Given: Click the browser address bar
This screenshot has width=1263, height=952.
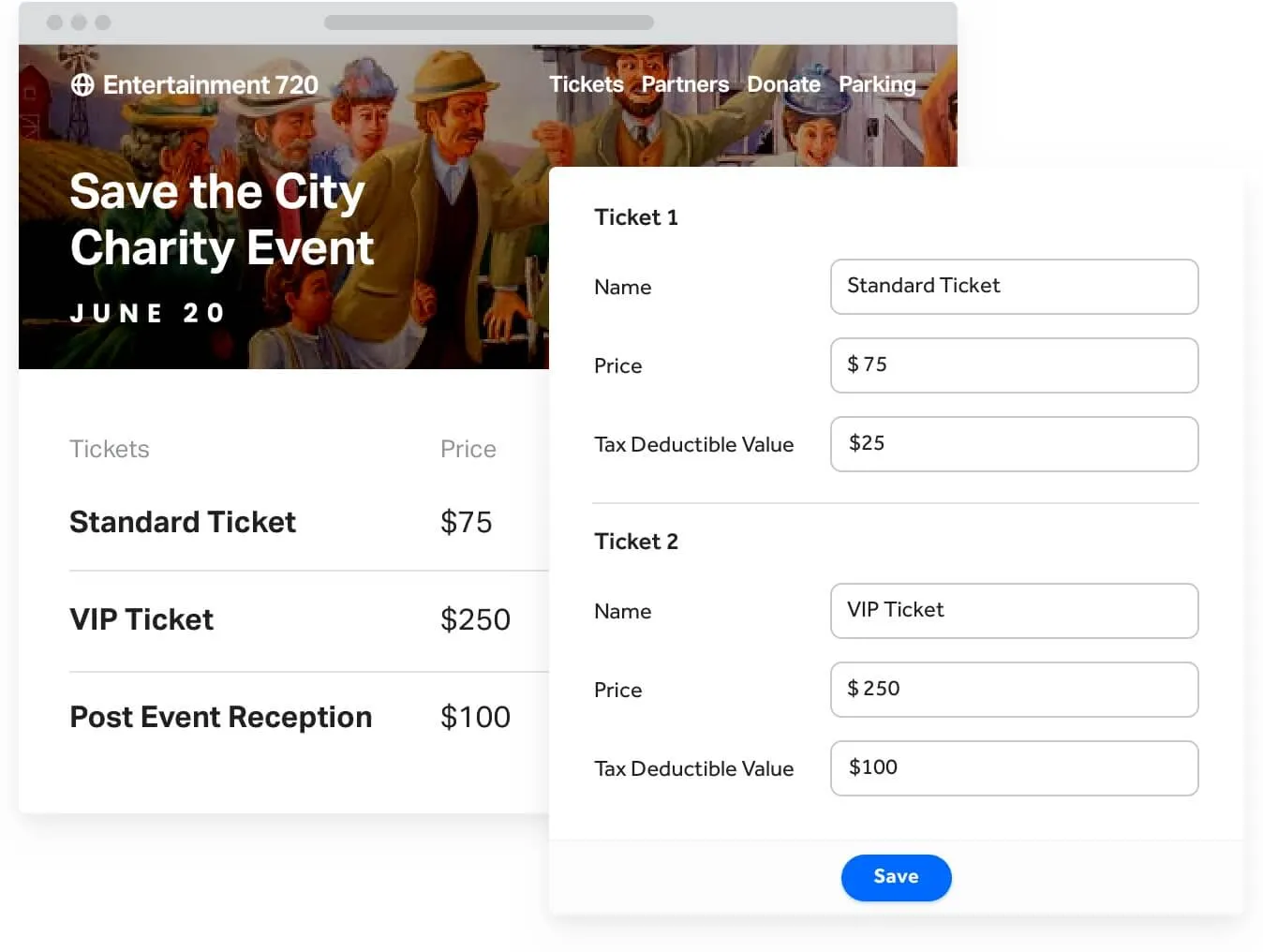Looking at the screenshot, I should pos(487,21).
